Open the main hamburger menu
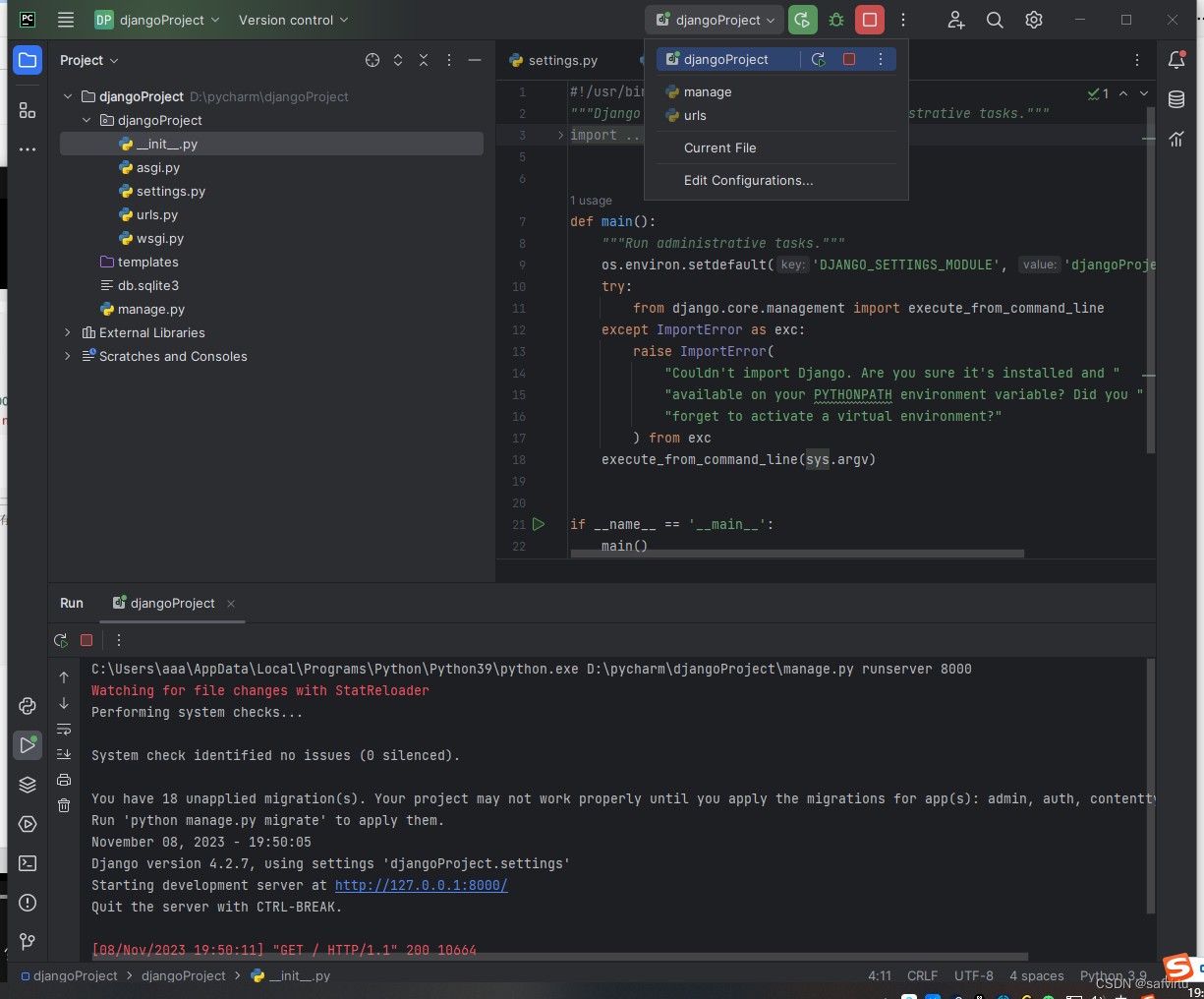The width and height of the screenshot is (1204, 999). [x=66, y=20]
